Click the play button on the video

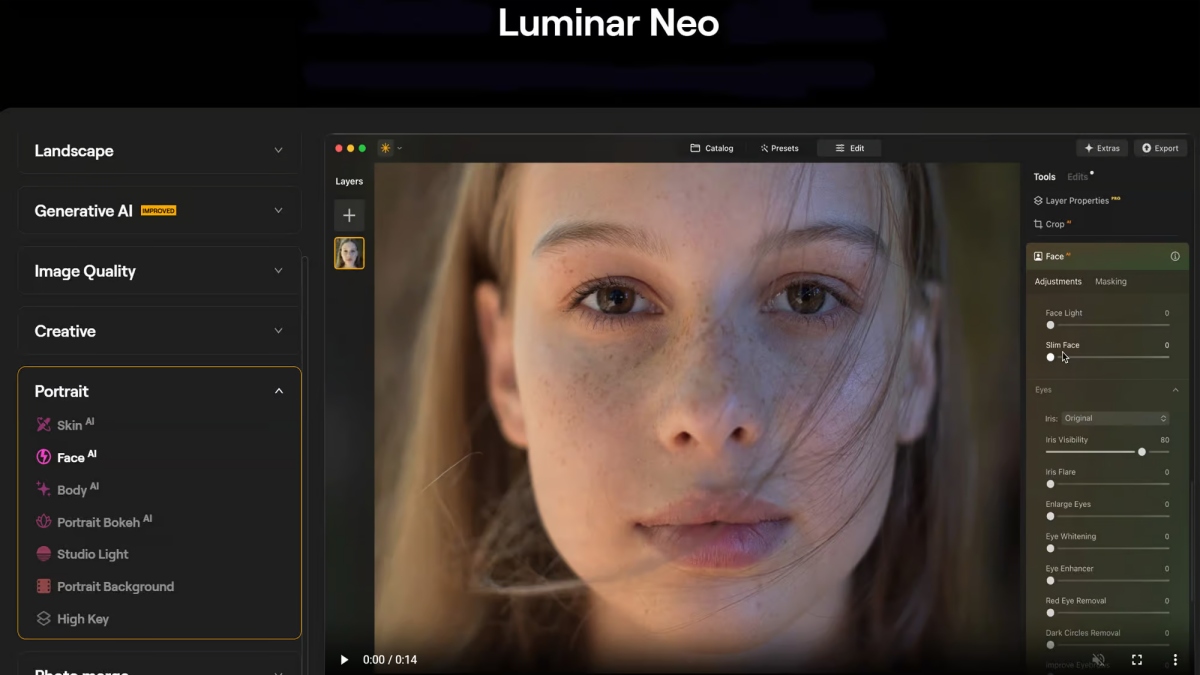pos(344,659)
